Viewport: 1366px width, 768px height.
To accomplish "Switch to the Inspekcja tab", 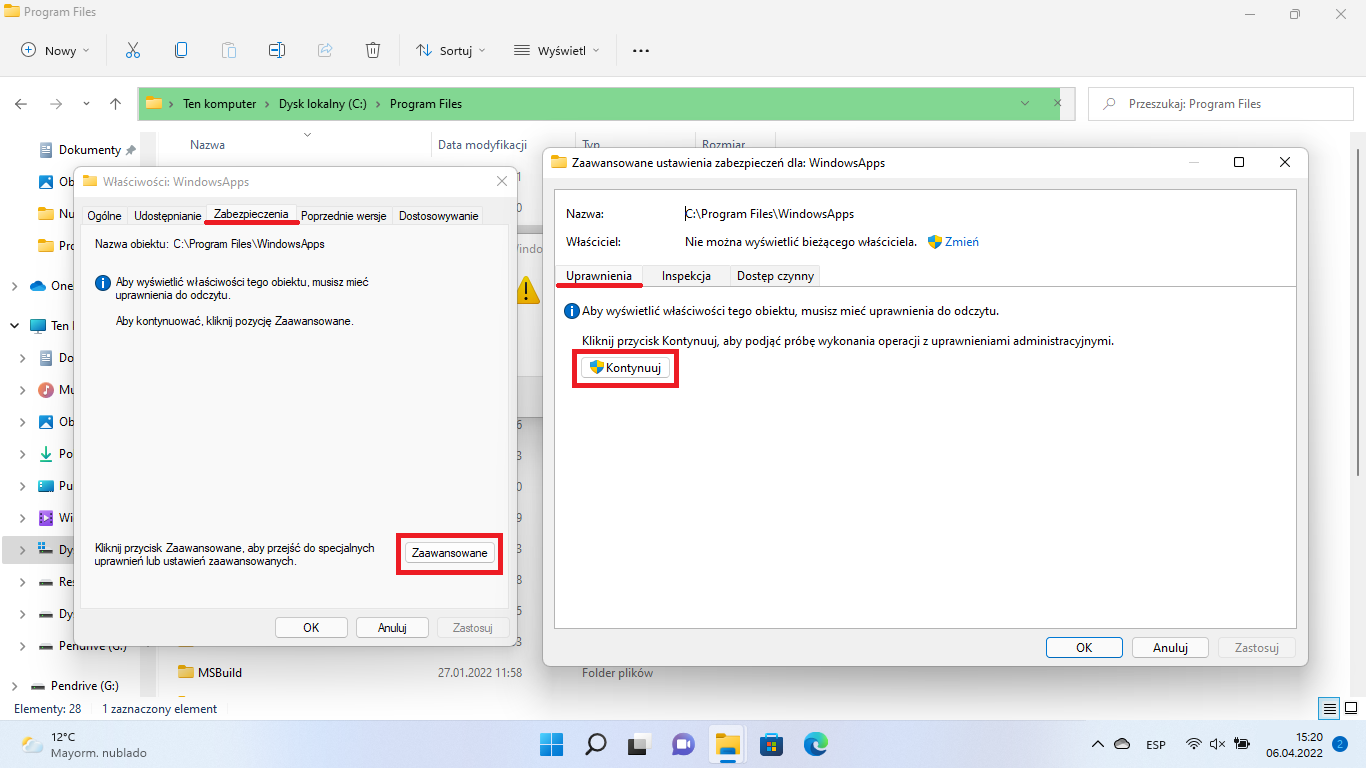I will click(686, 276).
